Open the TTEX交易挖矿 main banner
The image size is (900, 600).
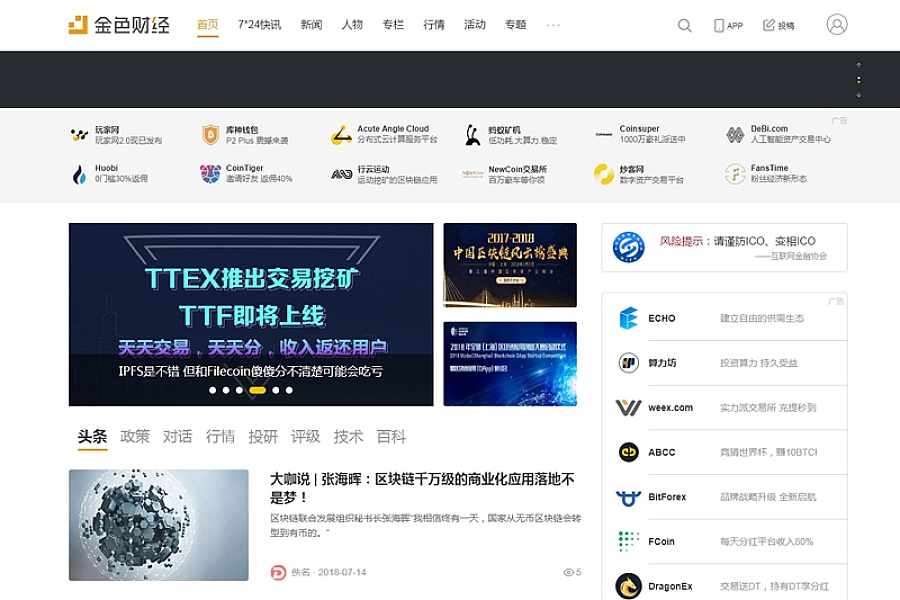[x=251, y=314]
